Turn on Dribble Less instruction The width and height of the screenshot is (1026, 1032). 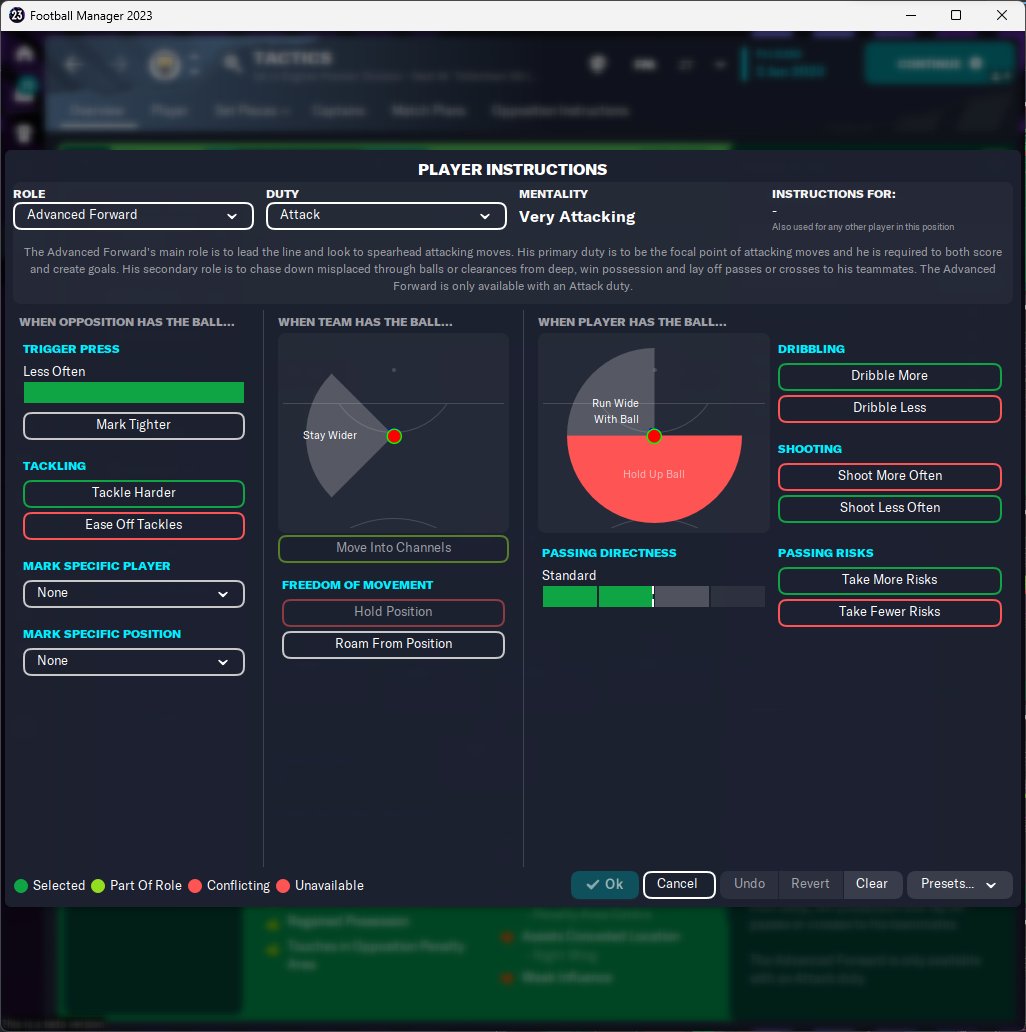890,408
